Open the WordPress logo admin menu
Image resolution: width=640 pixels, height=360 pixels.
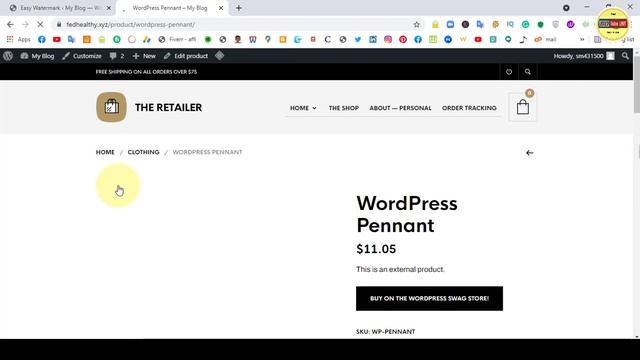click(x=8, y=56)
